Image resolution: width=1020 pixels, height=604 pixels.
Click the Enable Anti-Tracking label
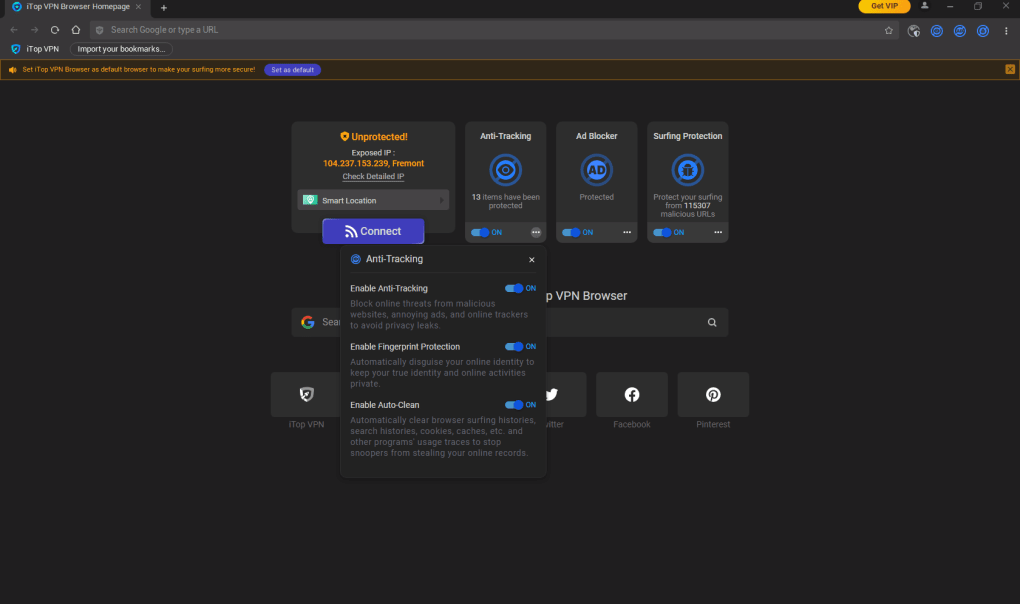(x=388, y=288)
